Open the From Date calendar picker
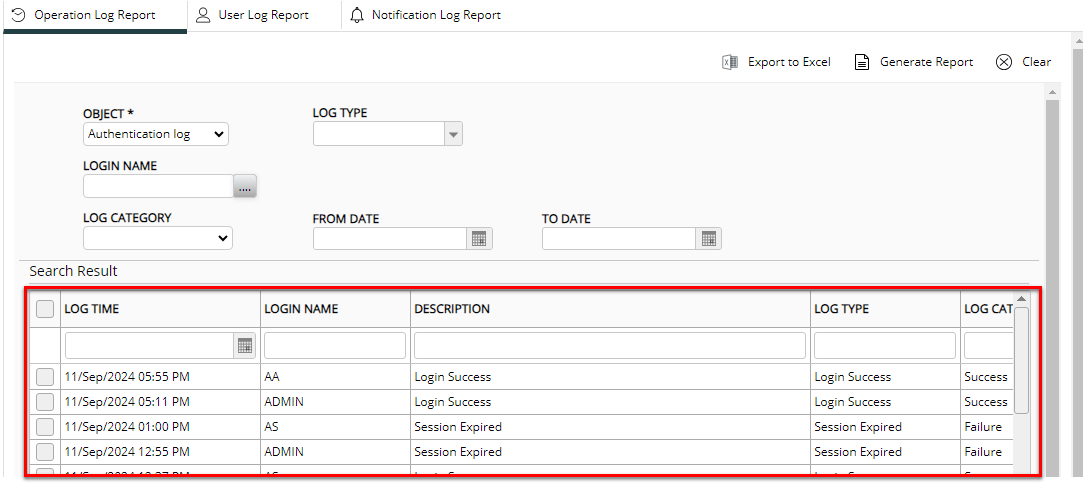 pos(479,239)
